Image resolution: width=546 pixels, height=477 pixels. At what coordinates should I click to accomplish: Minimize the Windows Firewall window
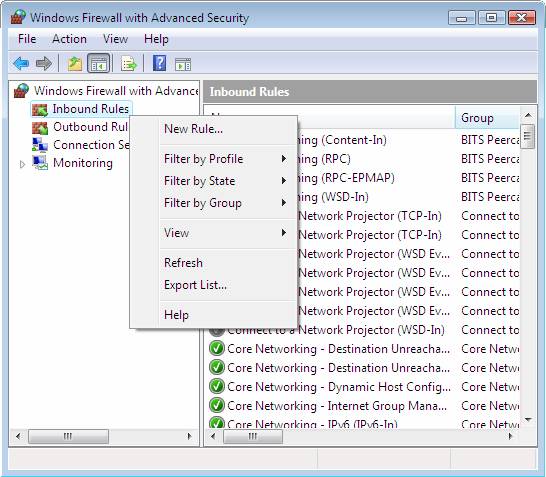pyautogui.click(x=462, y=18)
